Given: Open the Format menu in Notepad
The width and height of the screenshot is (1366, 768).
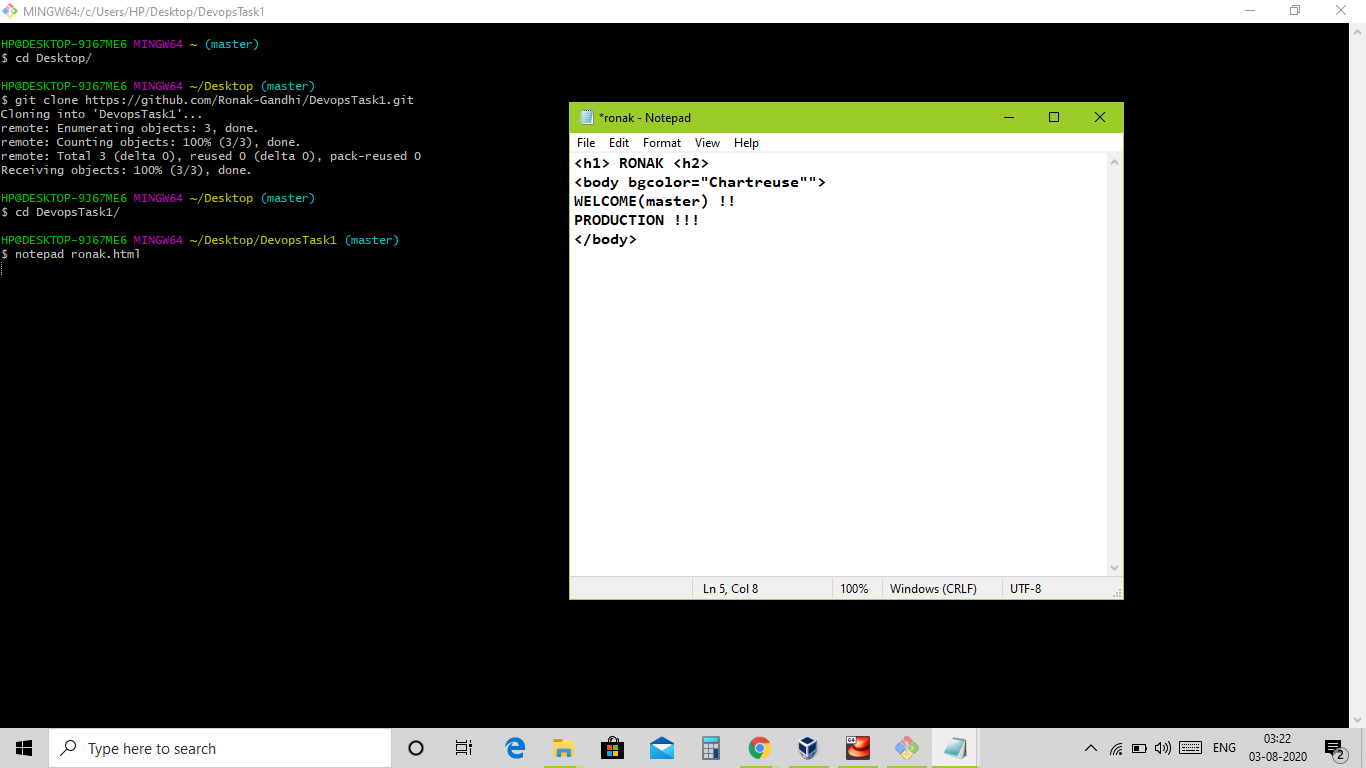Looking at the screenshot, I should [x=661, y=142].
